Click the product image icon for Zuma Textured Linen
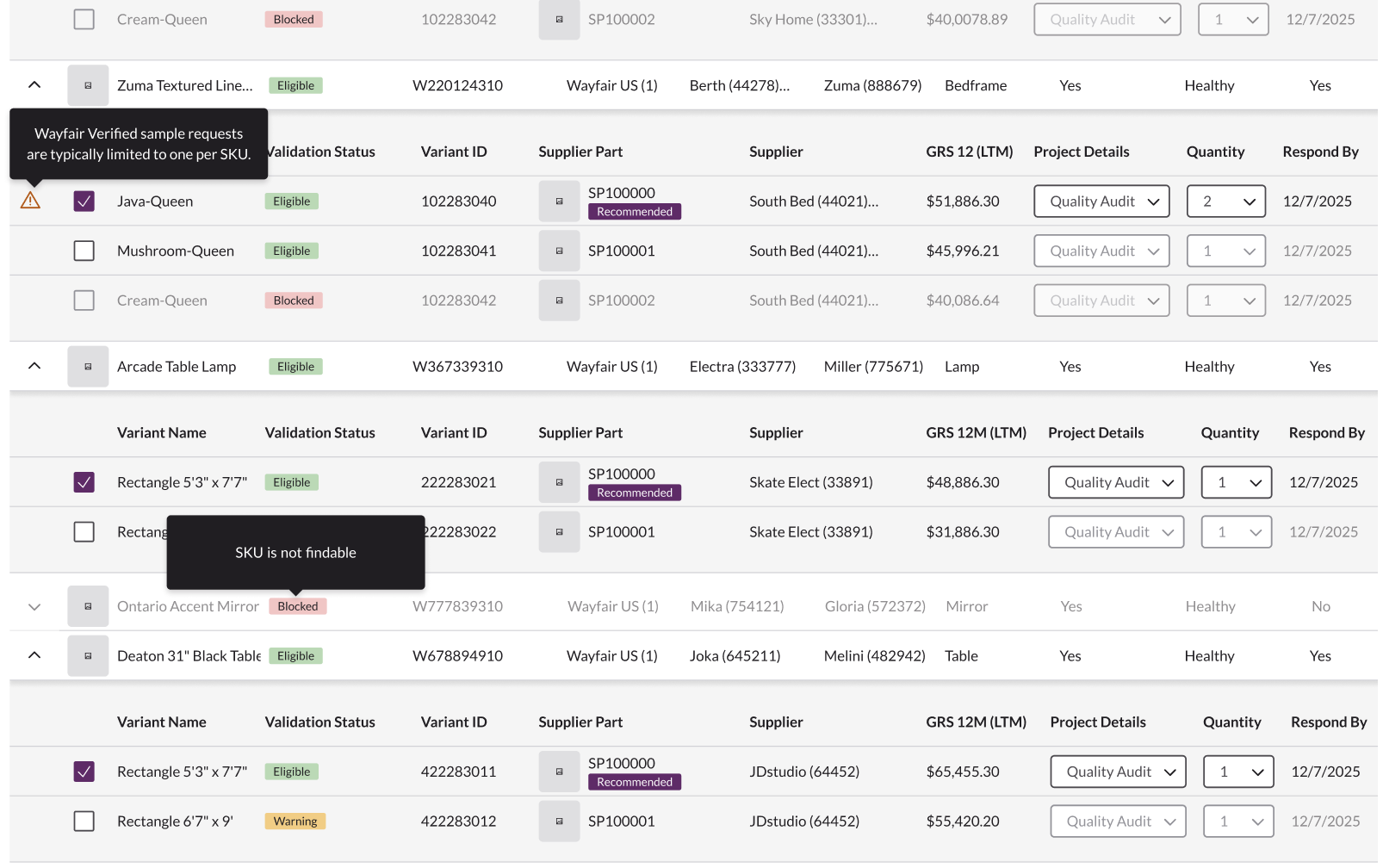 (x=87, y=85)
